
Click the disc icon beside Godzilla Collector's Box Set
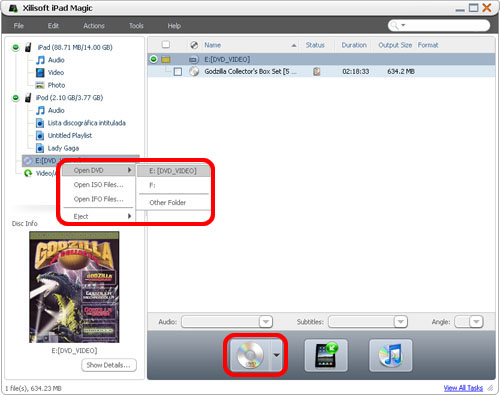coord(194,71)
